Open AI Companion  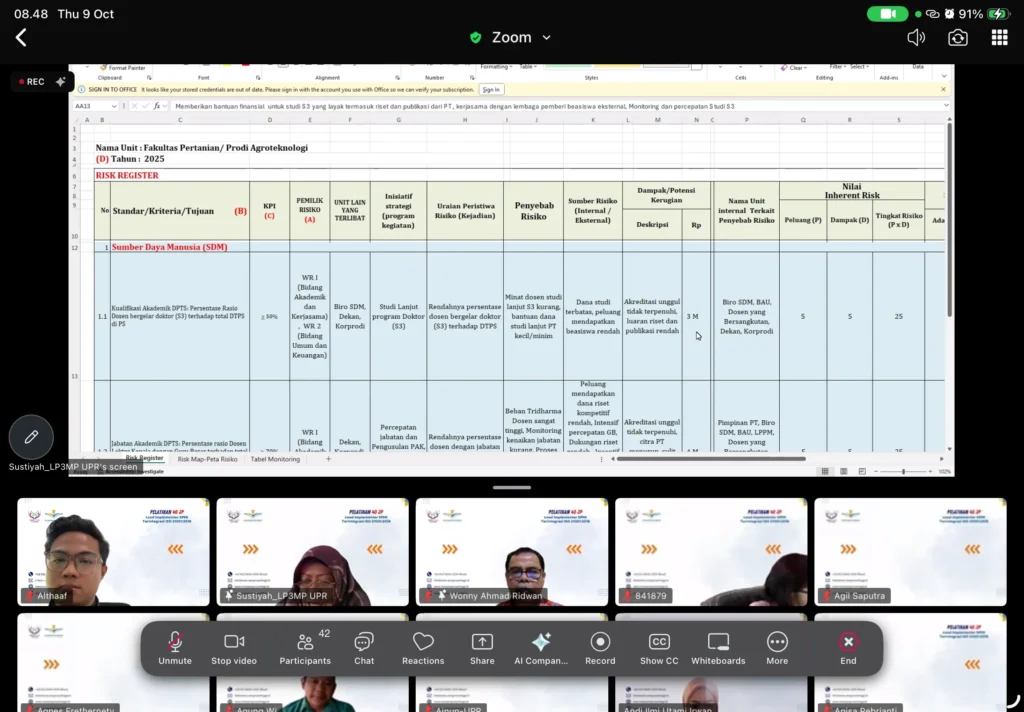[541, 648]
